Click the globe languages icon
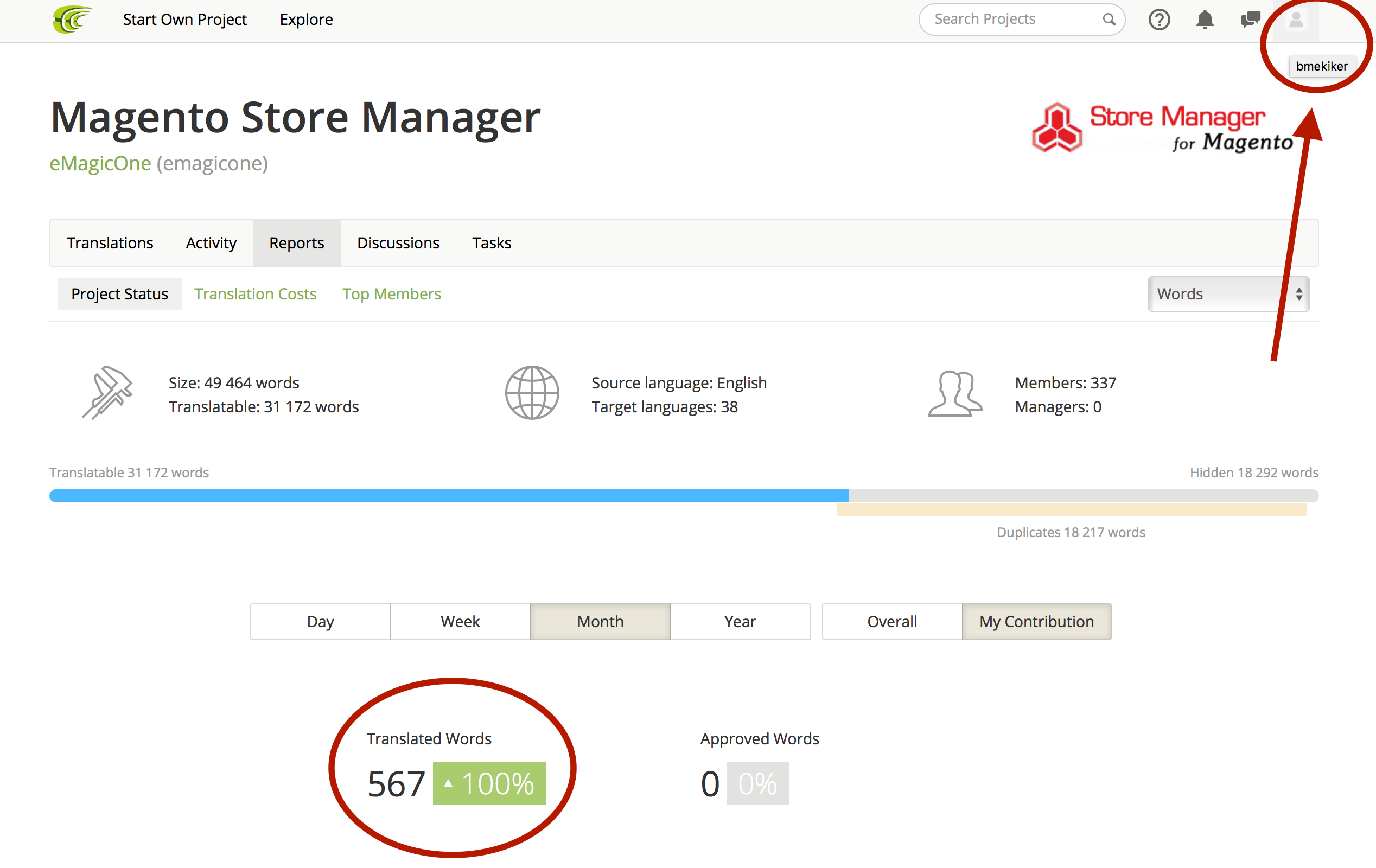The height and width of the screenshot is (868, 1376). (532, 393)
